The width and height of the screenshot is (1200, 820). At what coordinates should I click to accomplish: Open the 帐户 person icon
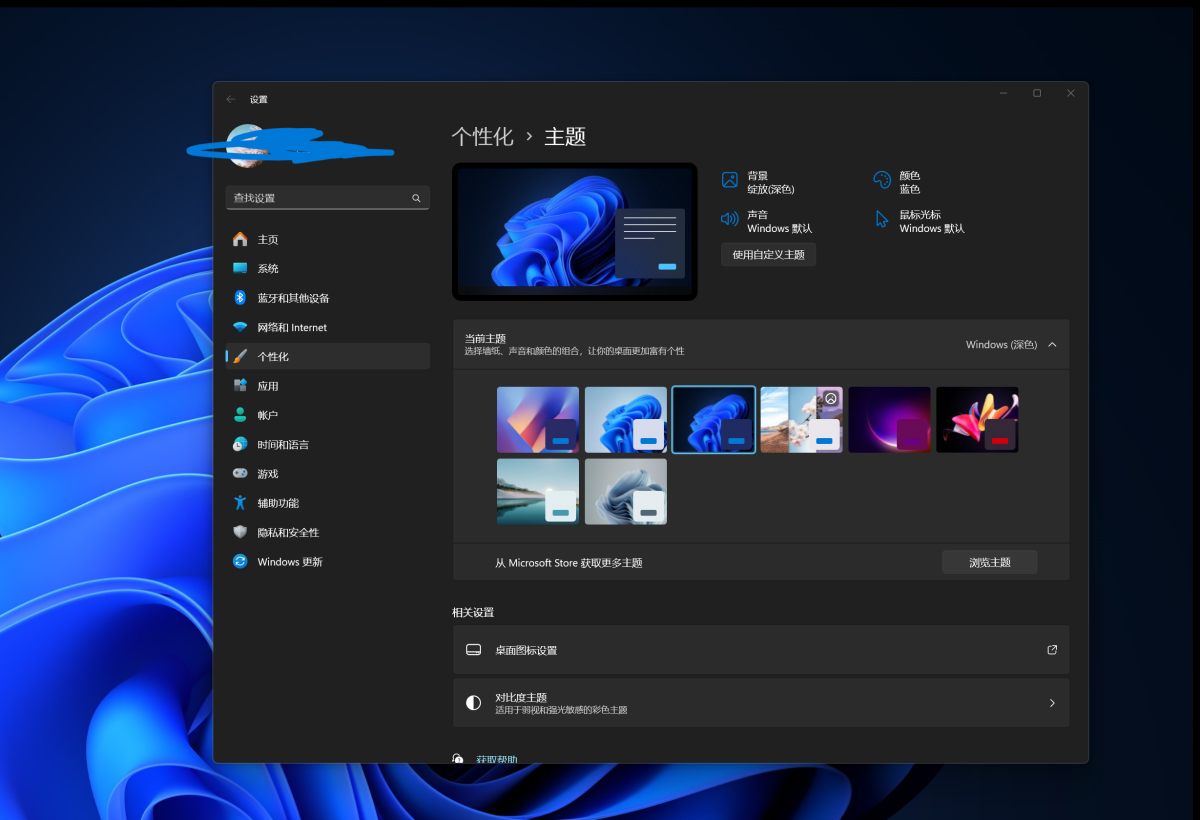240,415
